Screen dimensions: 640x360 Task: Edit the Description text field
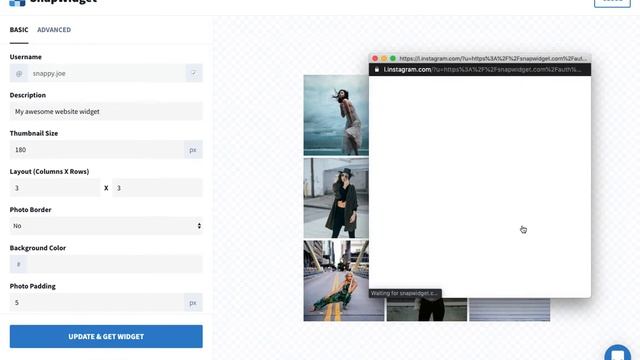point(106,111)
